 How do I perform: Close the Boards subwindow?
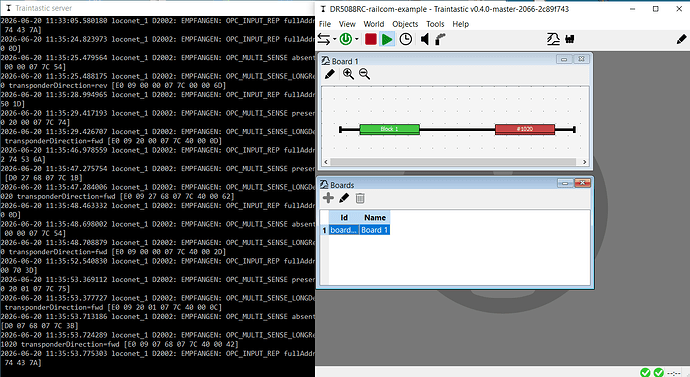pos(582,183)
